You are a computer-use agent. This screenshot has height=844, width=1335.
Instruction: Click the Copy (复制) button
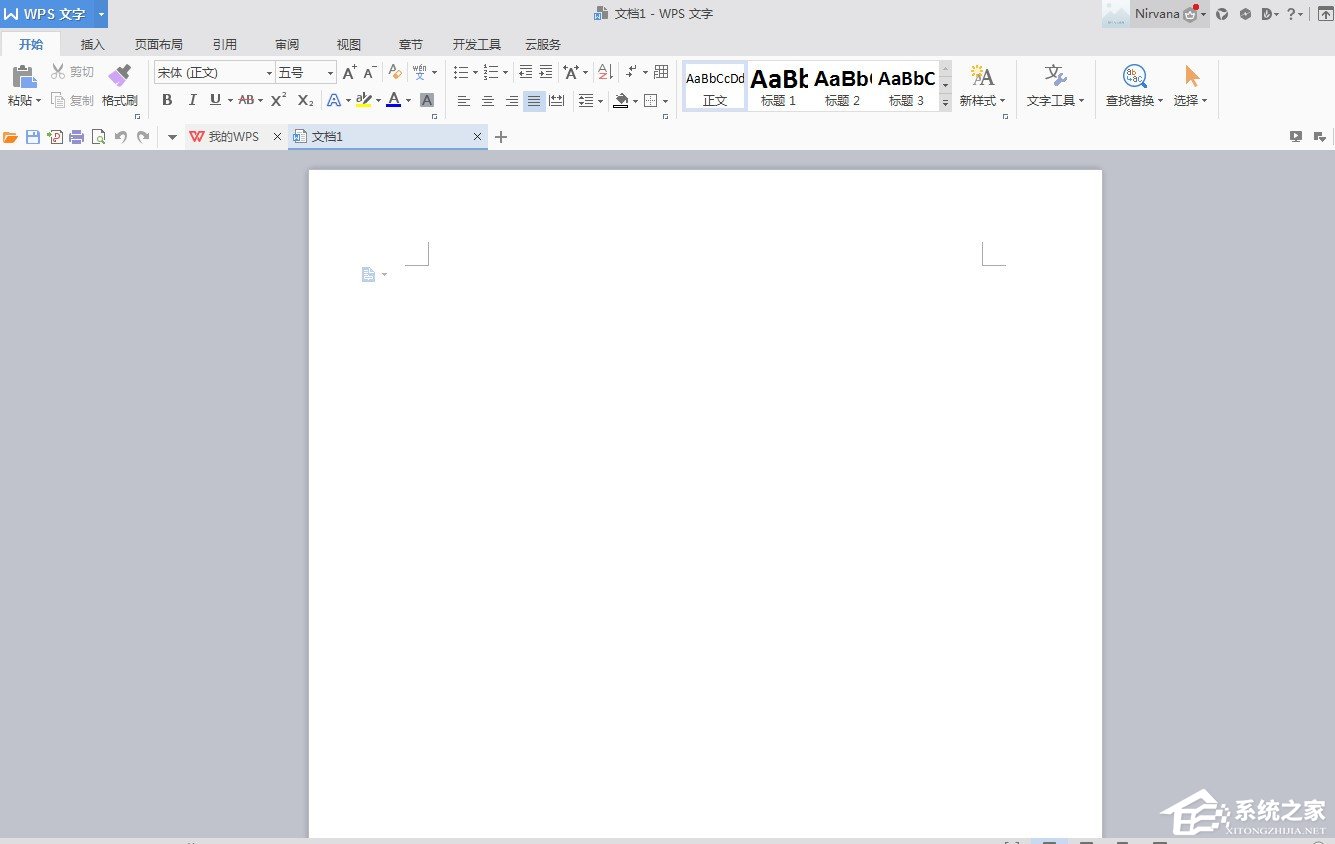72,100
